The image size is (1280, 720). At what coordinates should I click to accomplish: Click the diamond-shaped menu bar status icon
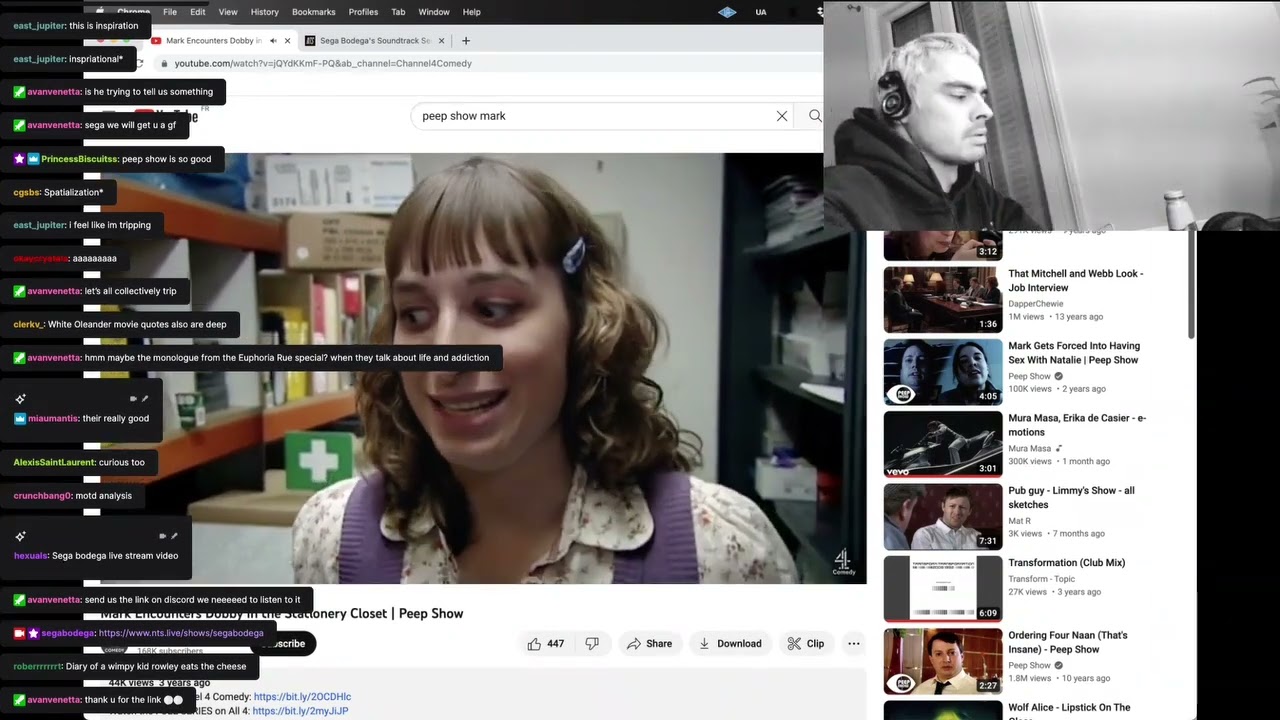click(x=727, y=12)
